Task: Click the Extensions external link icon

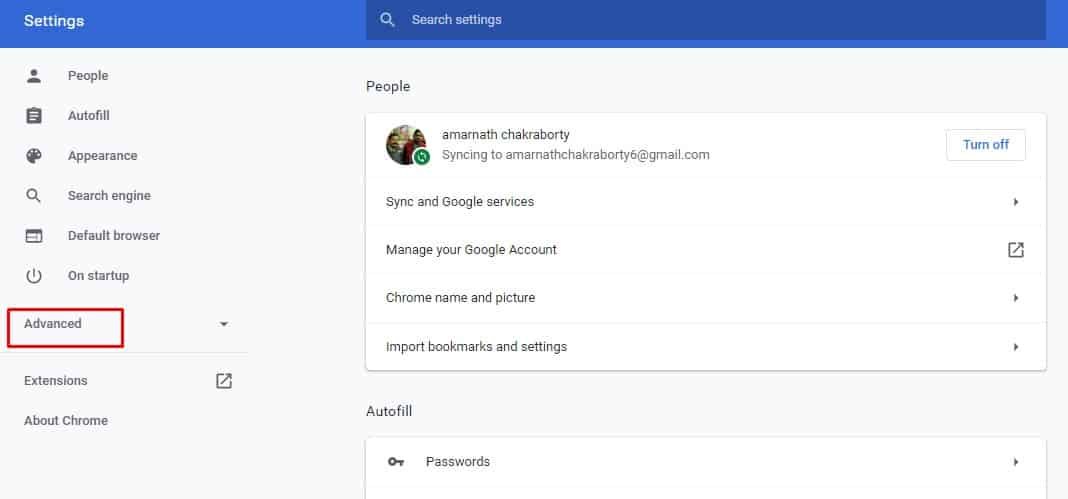Action: click(x=224, y=381)
